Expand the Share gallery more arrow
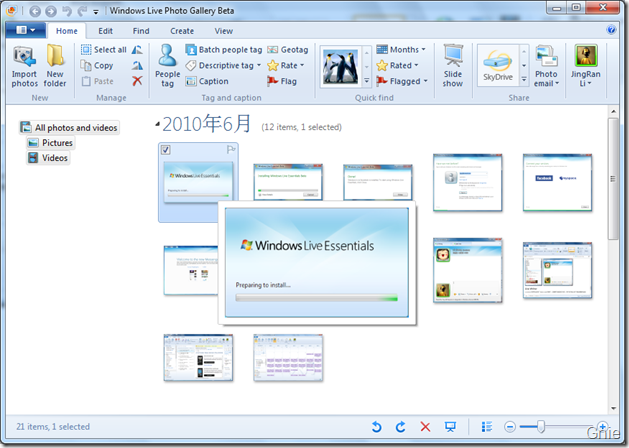Screen dimensions: 629x448 tap(524, 79)
